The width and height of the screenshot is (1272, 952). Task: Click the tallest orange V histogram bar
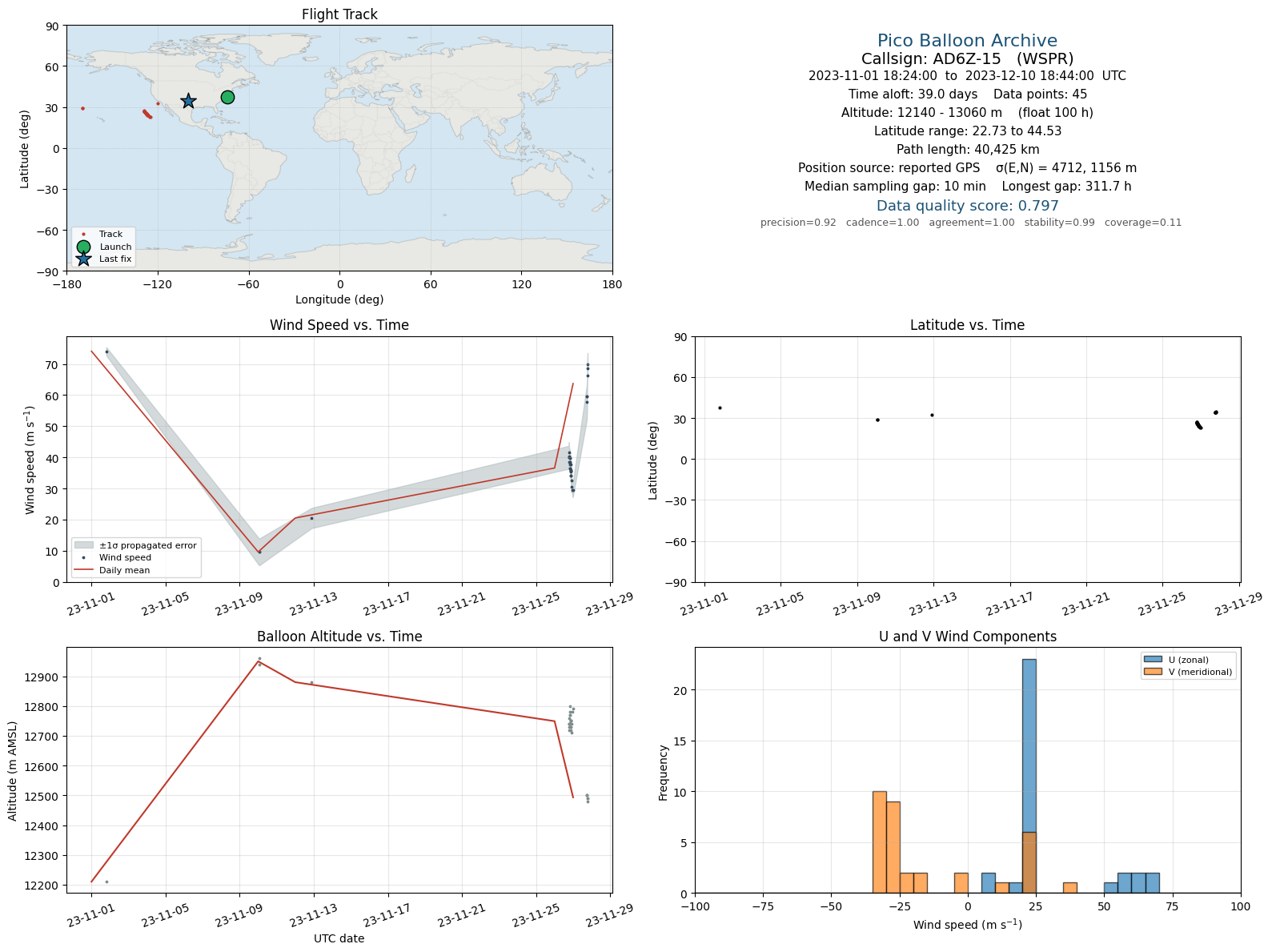coord(880,842)
